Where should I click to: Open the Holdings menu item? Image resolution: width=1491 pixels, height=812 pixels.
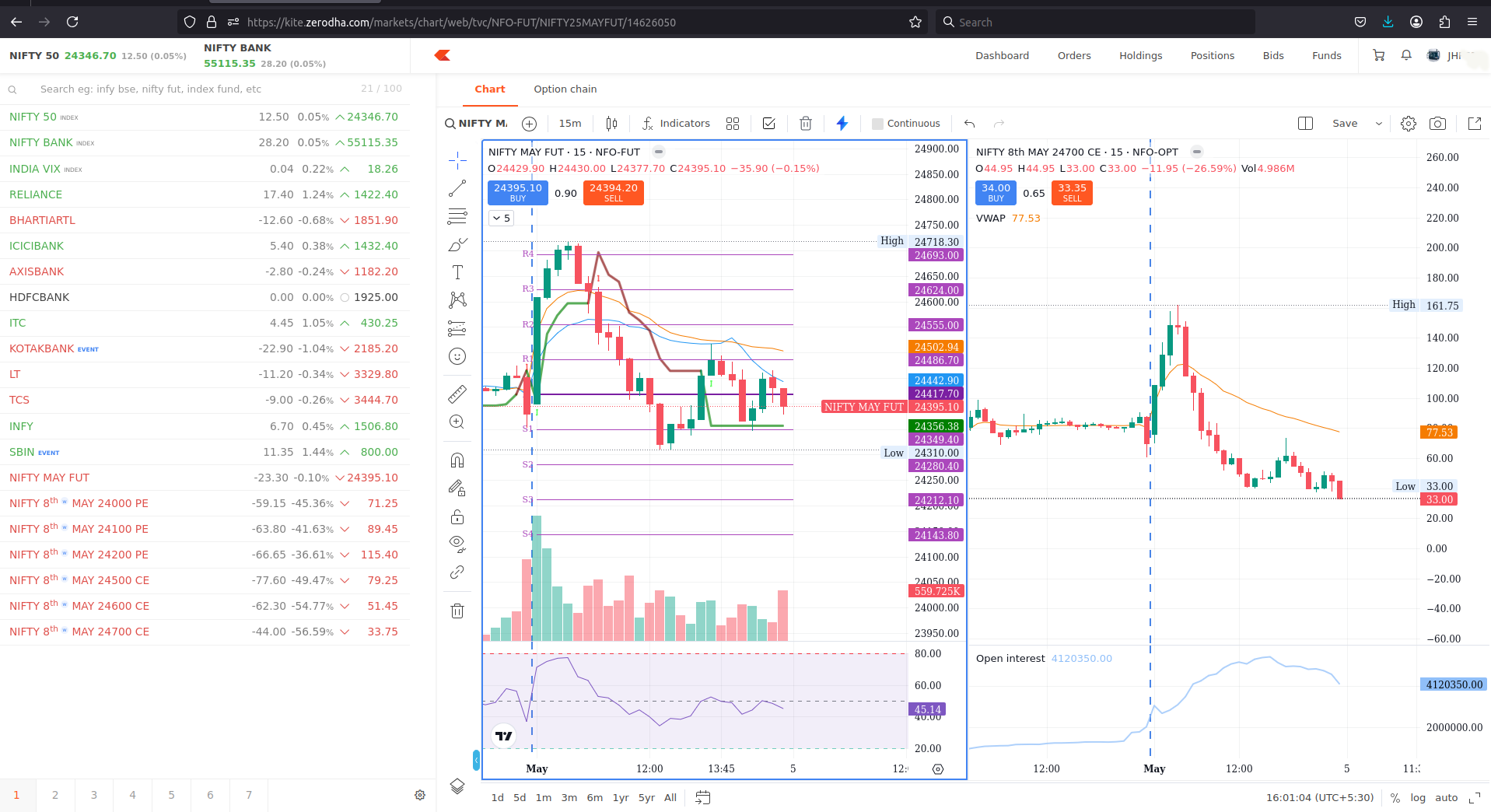[x=1140, y=56]
